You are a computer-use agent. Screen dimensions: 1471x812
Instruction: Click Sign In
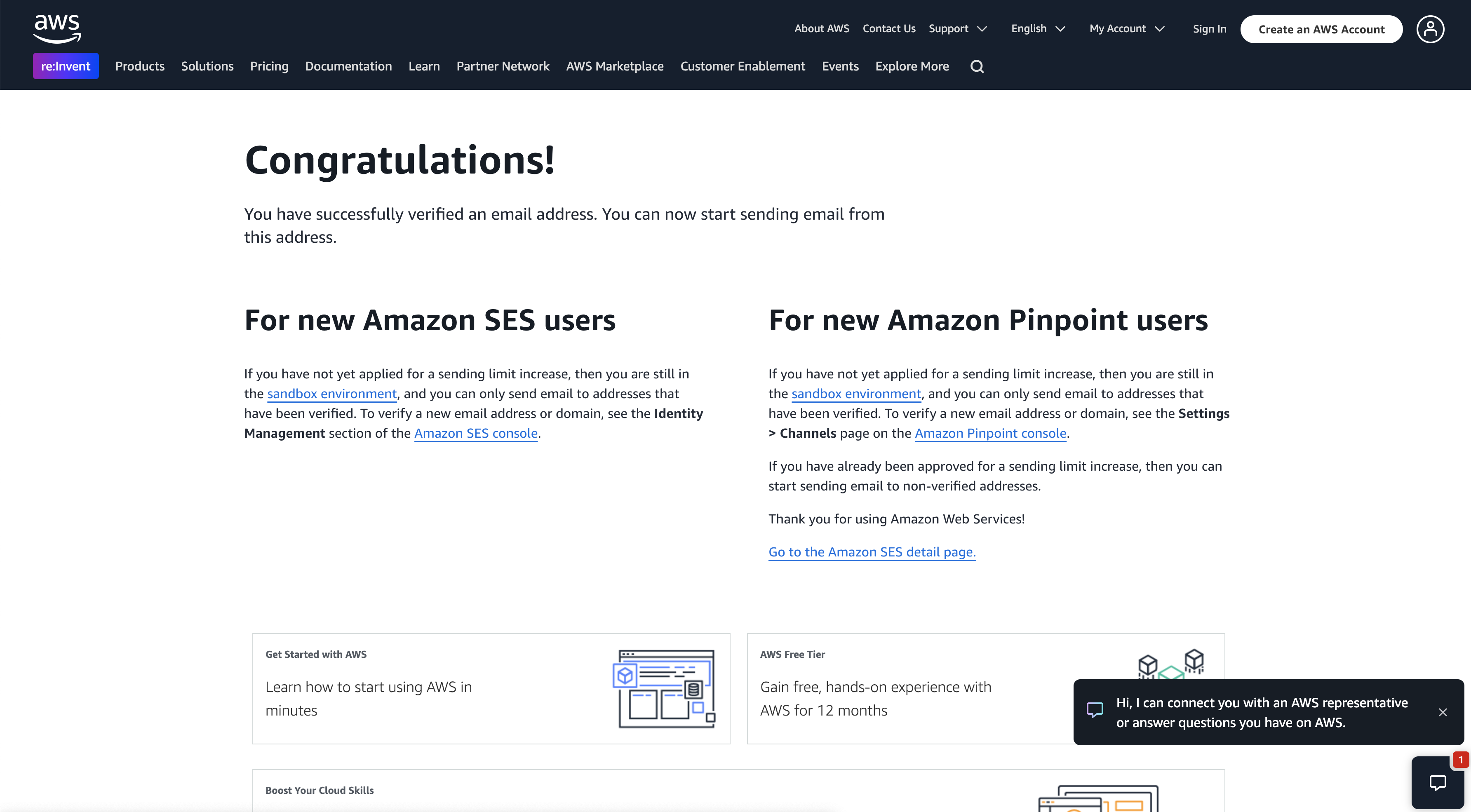coord(1210,28)
